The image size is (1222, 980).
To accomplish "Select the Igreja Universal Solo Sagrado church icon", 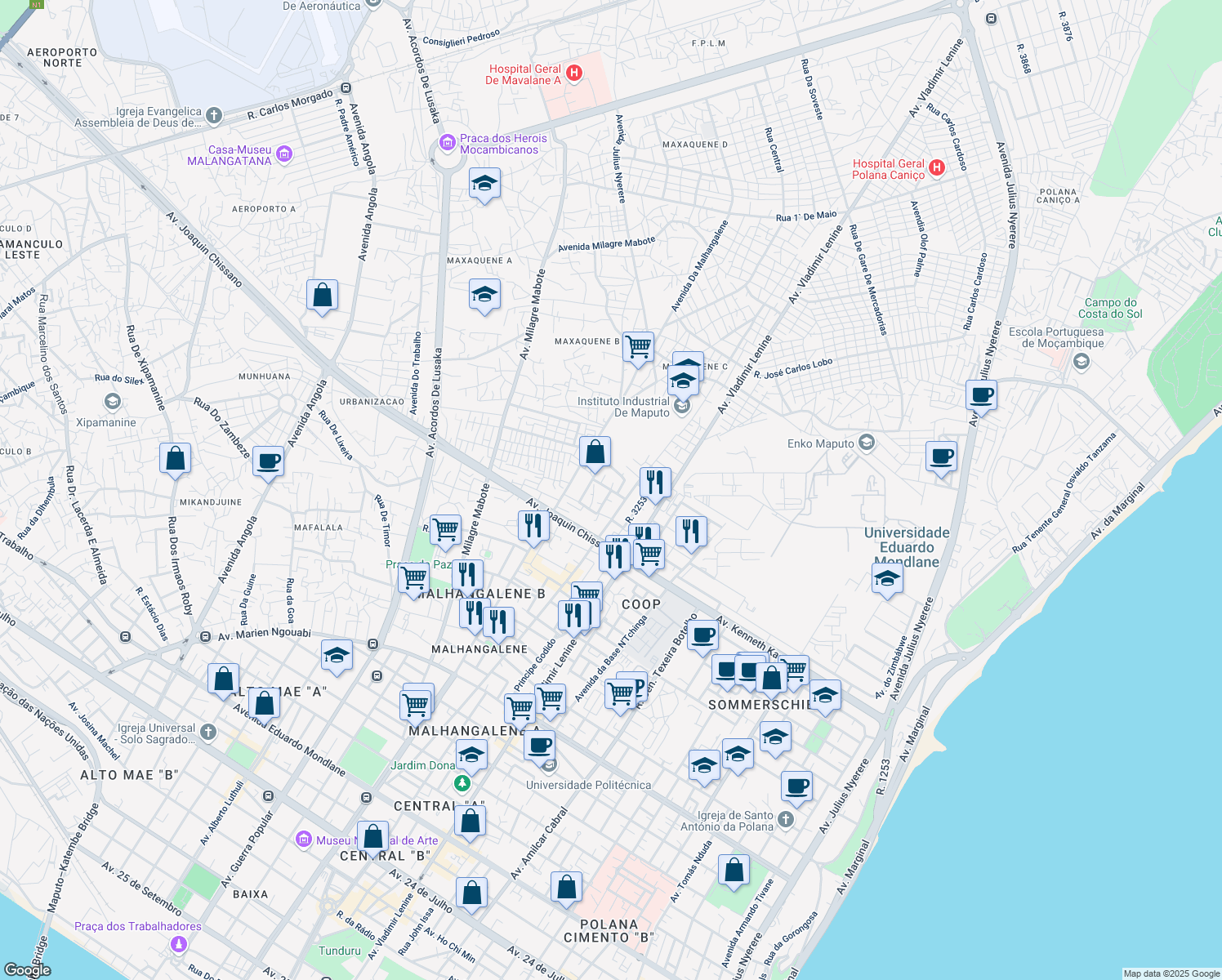I will [x=208, y=733].
